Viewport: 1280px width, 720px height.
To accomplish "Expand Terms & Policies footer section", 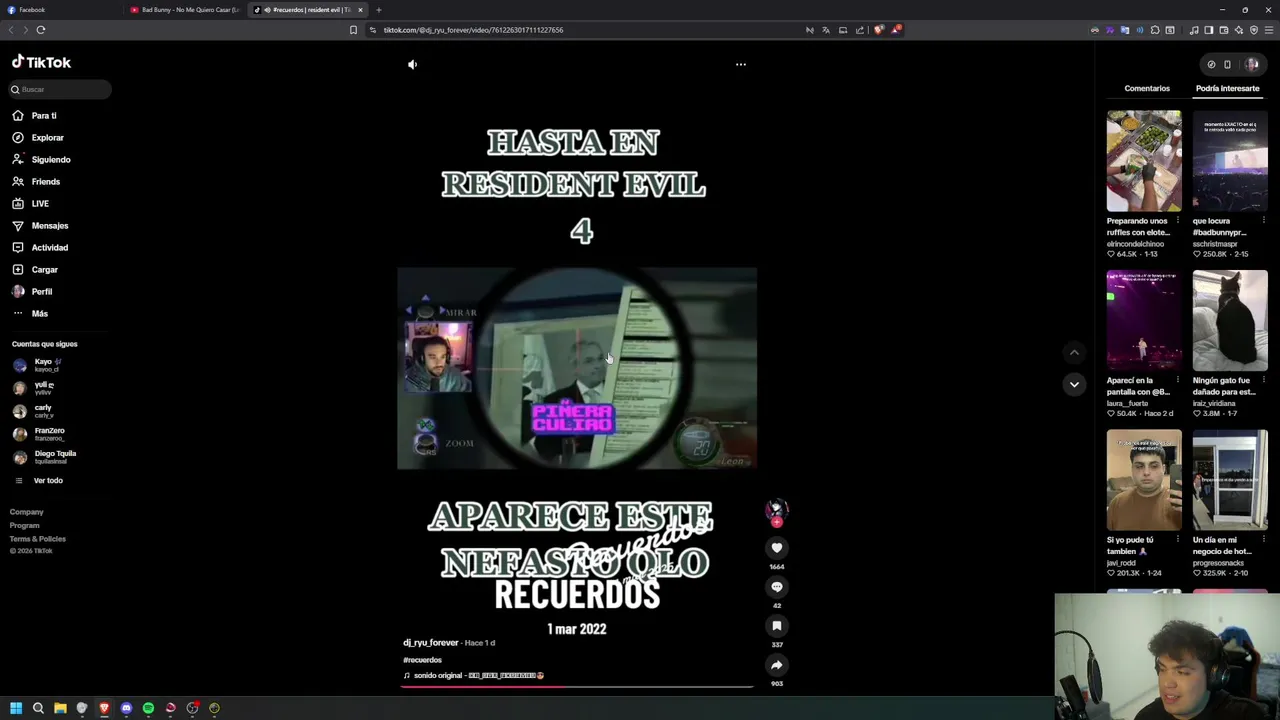I will click(38, 539).
